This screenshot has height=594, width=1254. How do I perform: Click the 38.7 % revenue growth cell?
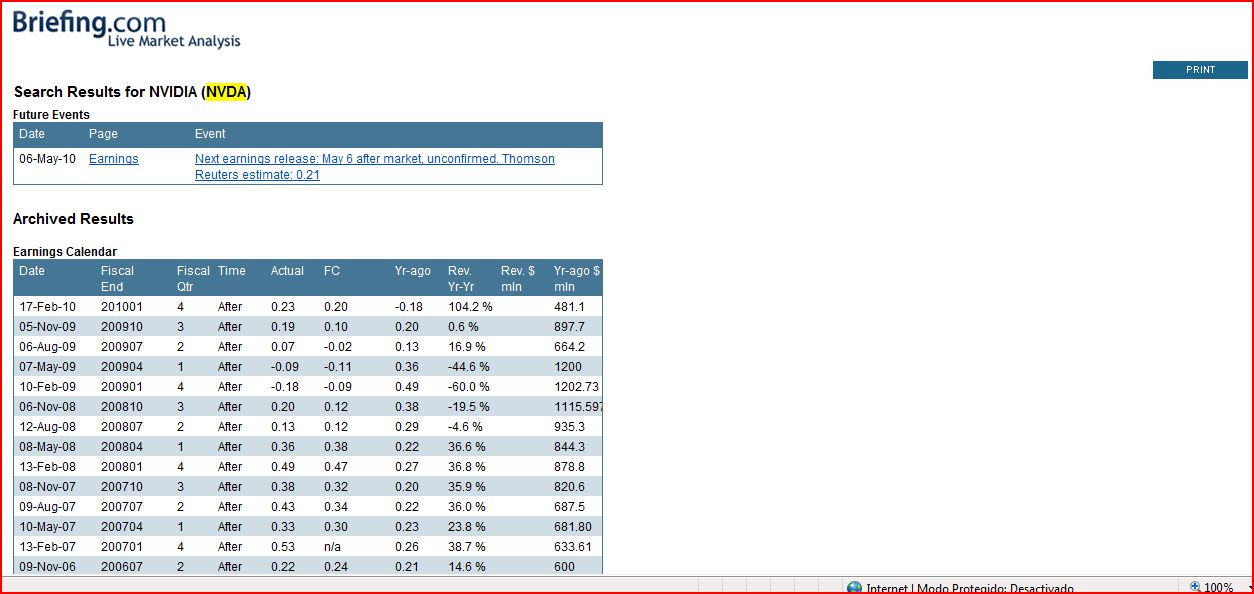(467, 547)
